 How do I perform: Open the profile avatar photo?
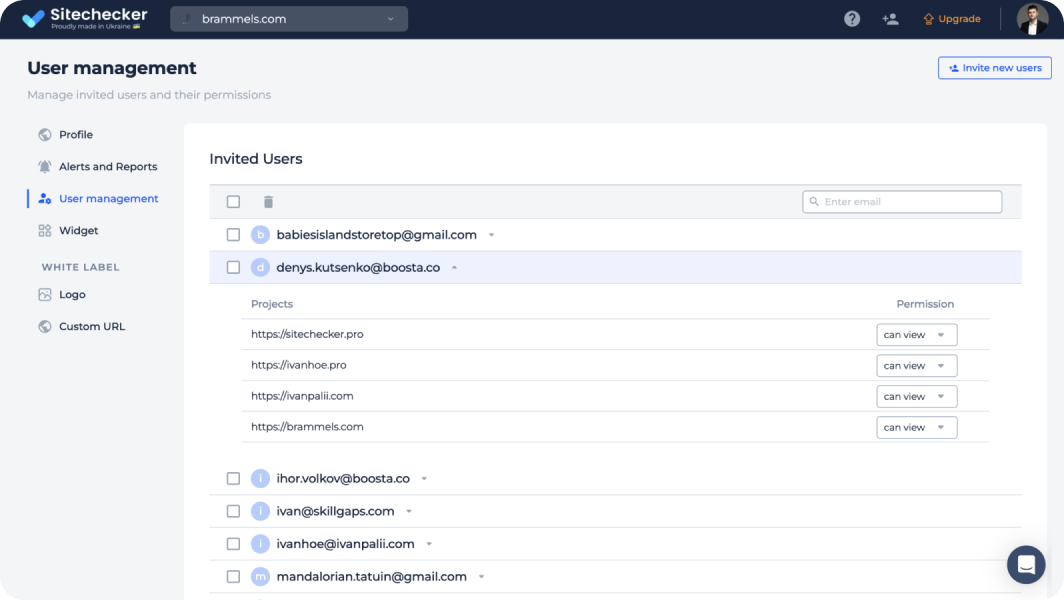click(x=1032, y=19)
